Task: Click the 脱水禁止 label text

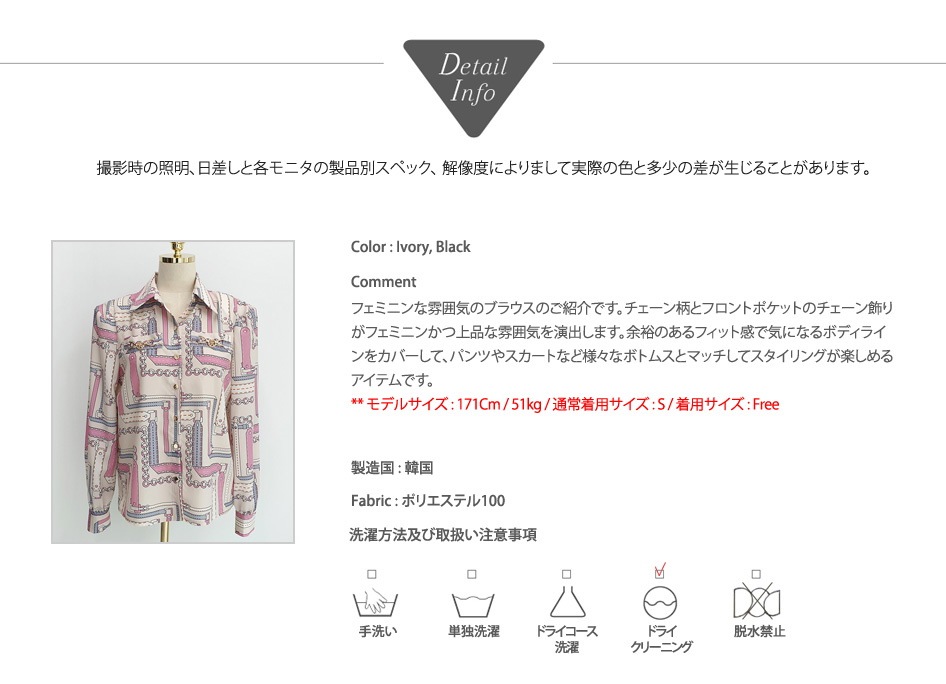Action: coord(760,632)
